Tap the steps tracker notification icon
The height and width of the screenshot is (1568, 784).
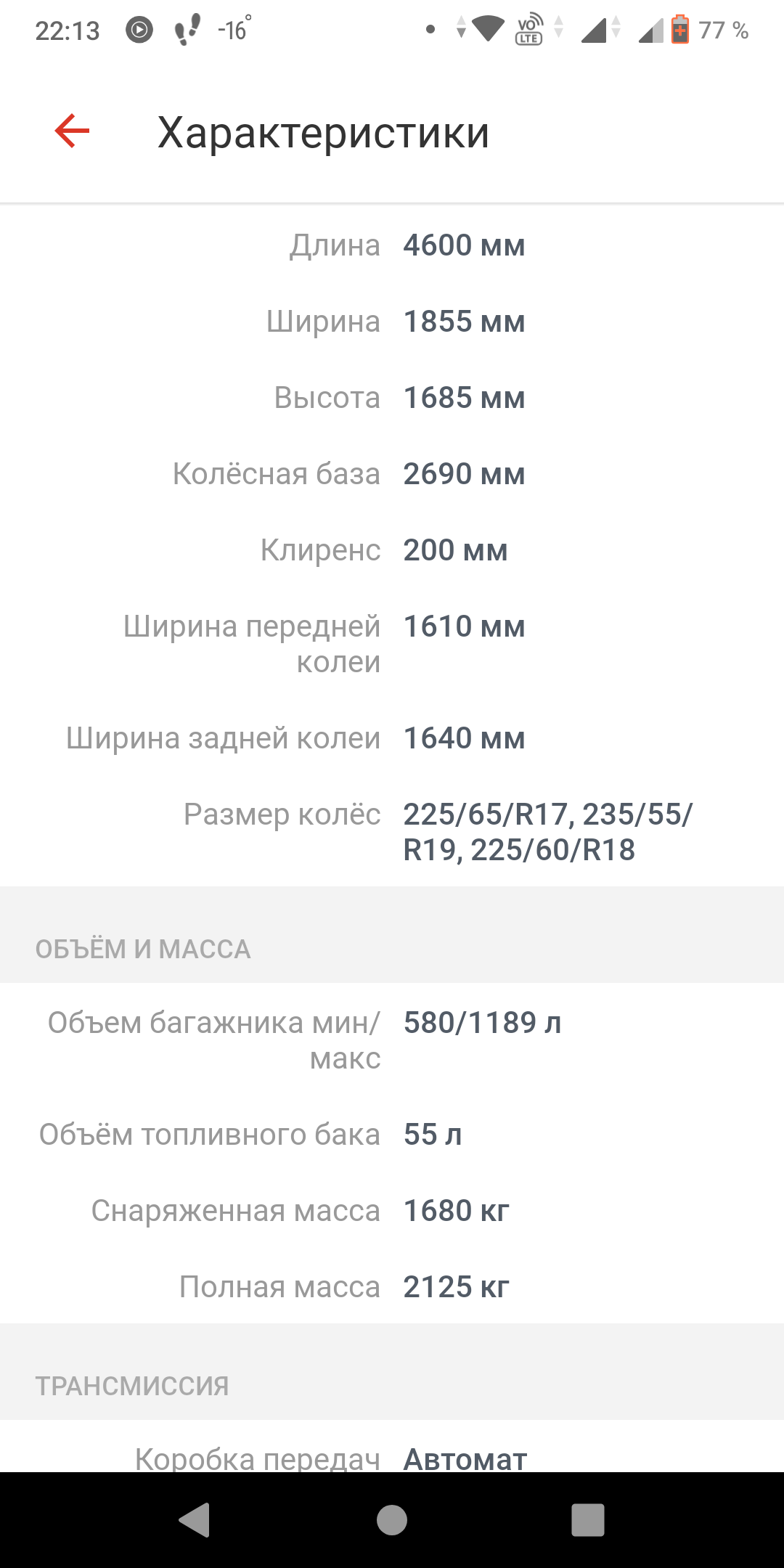(x=187, y=30)
